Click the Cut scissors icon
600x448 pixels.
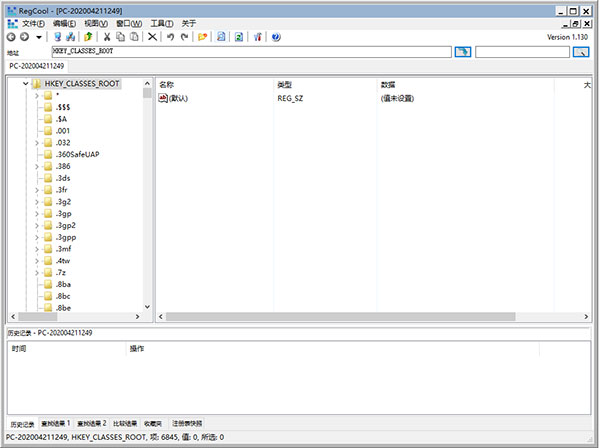(106, 37)
